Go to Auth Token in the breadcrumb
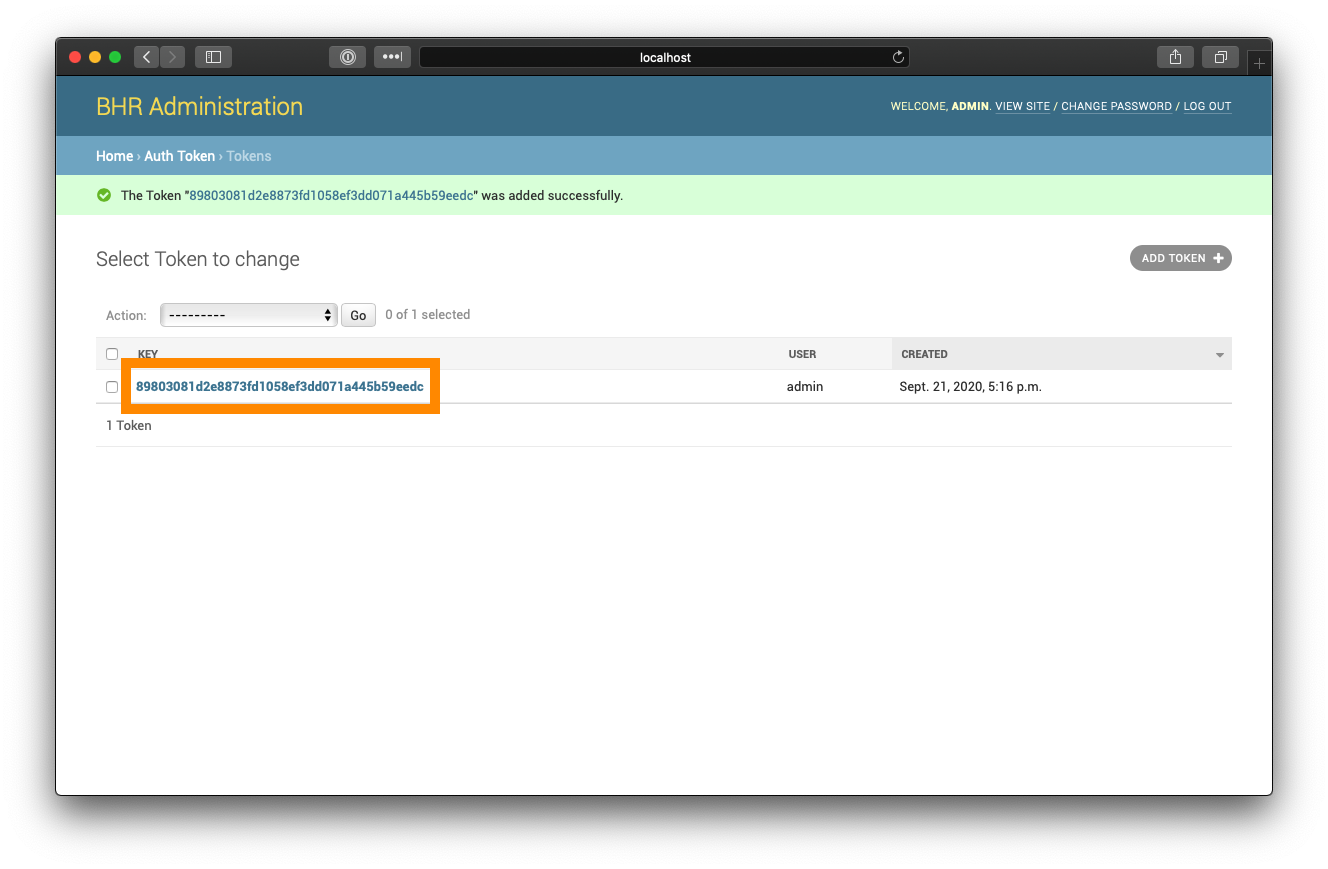 click(x=179, y=156)
